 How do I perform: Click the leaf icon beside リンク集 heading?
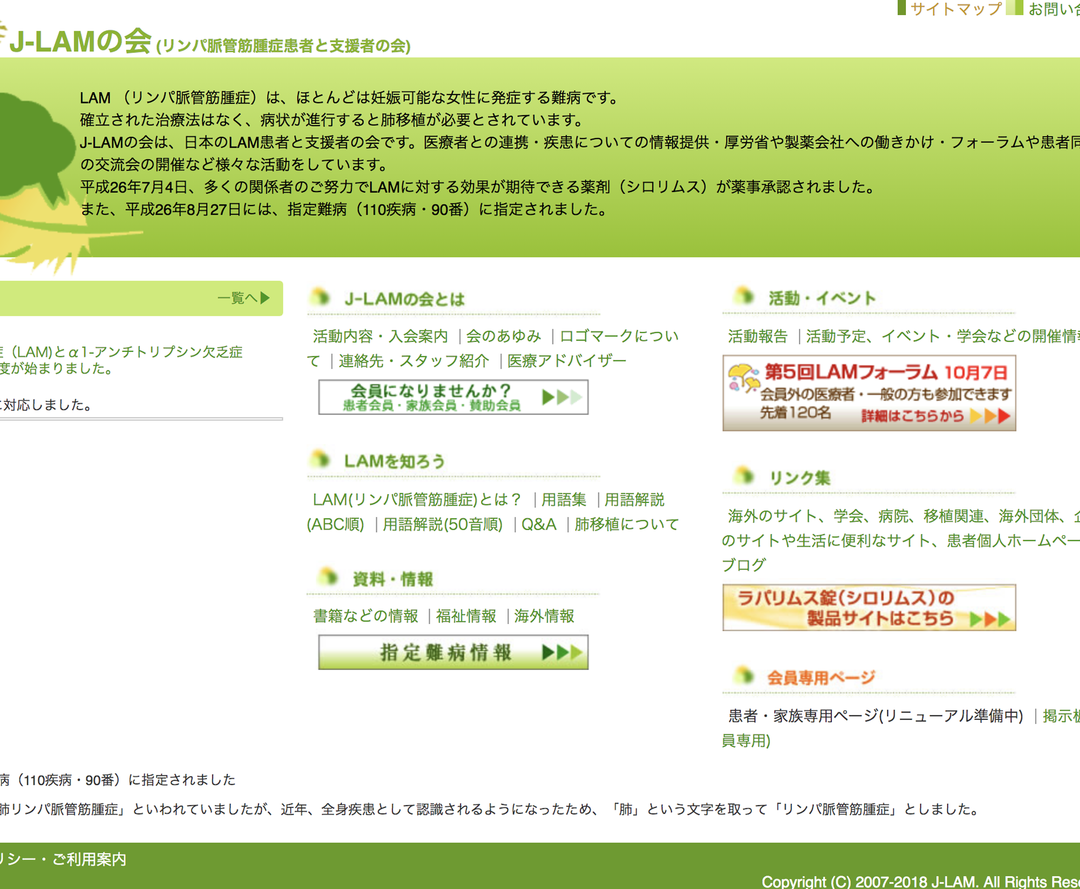coord(741,477)
